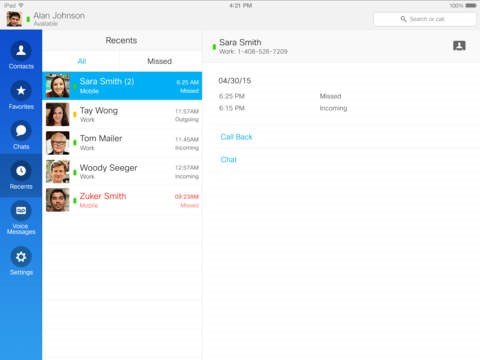Tap the battery indicator in status bar
The width and height of the screenshot is (480, 360).
pyautogui.click(x=471, y=5)
